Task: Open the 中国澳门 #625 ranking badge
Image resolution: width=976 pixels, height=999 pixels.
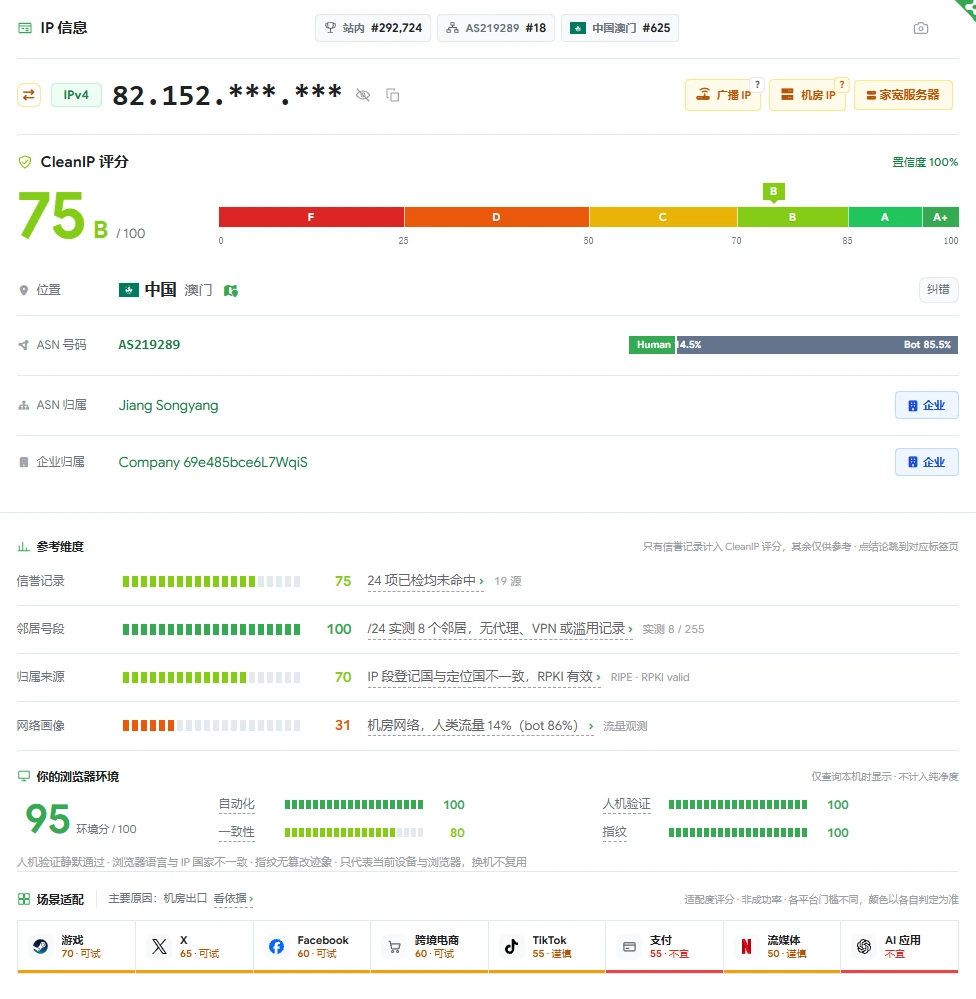Action: tap(620, 28)
